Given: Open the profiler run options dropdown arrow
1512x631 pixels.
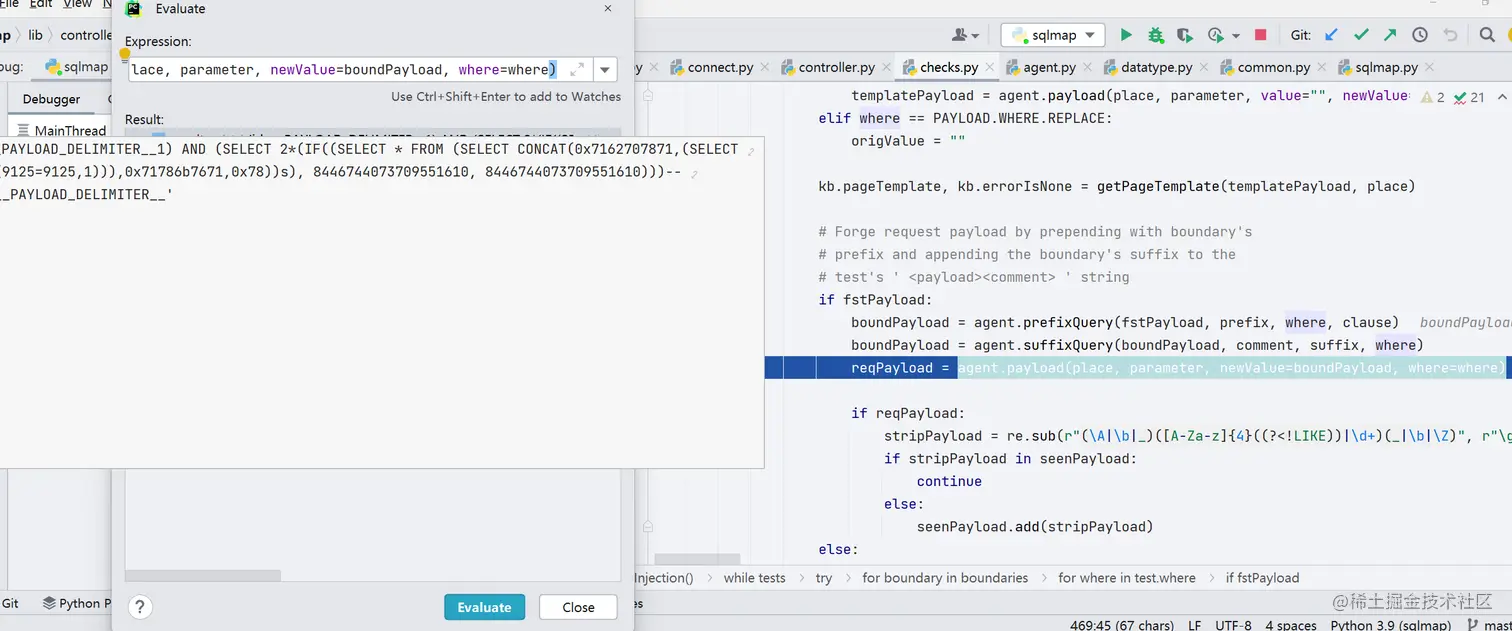Looking at the screenshot, I should [x=1236, y=36].
